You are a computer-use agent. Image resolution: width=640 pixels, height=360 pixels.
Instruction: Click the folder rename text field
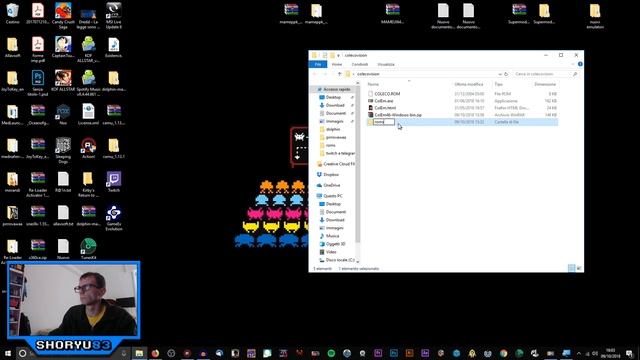click(x=384, y=122)
